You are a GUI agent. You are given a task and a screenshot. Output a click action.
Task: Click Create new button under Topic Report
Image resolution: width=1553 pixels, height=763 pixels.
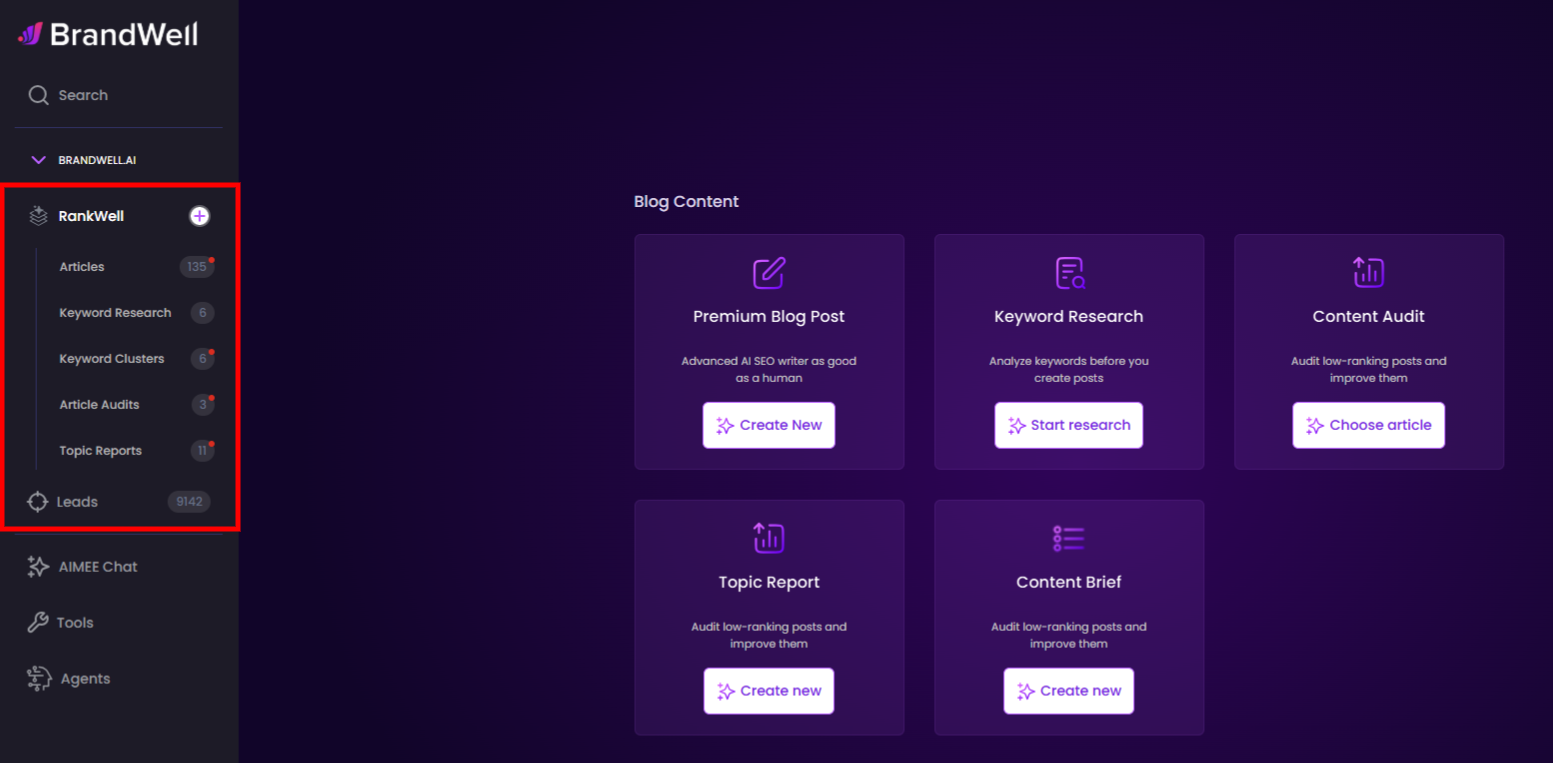(769, 691)
